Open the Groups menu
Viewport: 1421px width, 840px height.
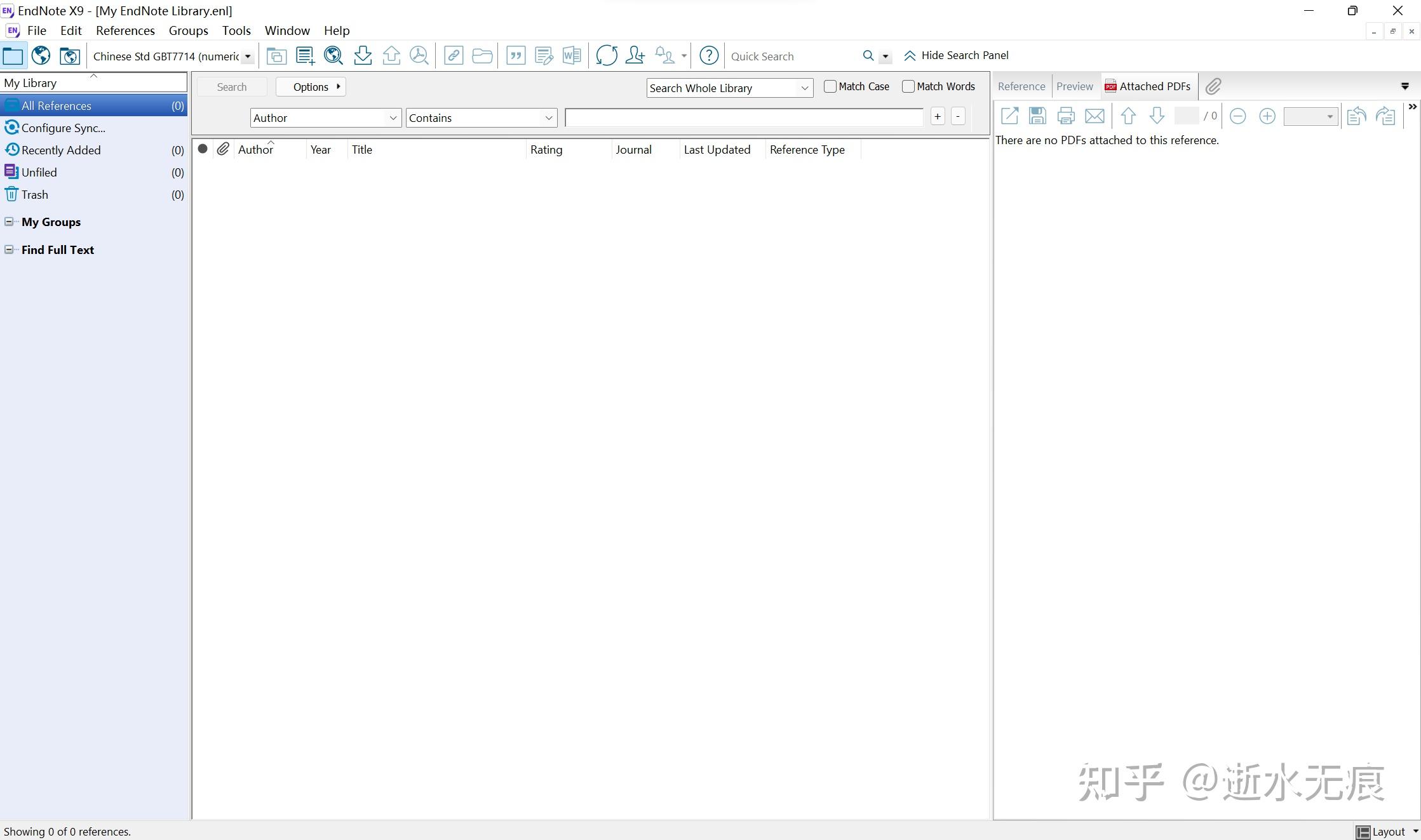pyautogui.click(x=189, y=30)
